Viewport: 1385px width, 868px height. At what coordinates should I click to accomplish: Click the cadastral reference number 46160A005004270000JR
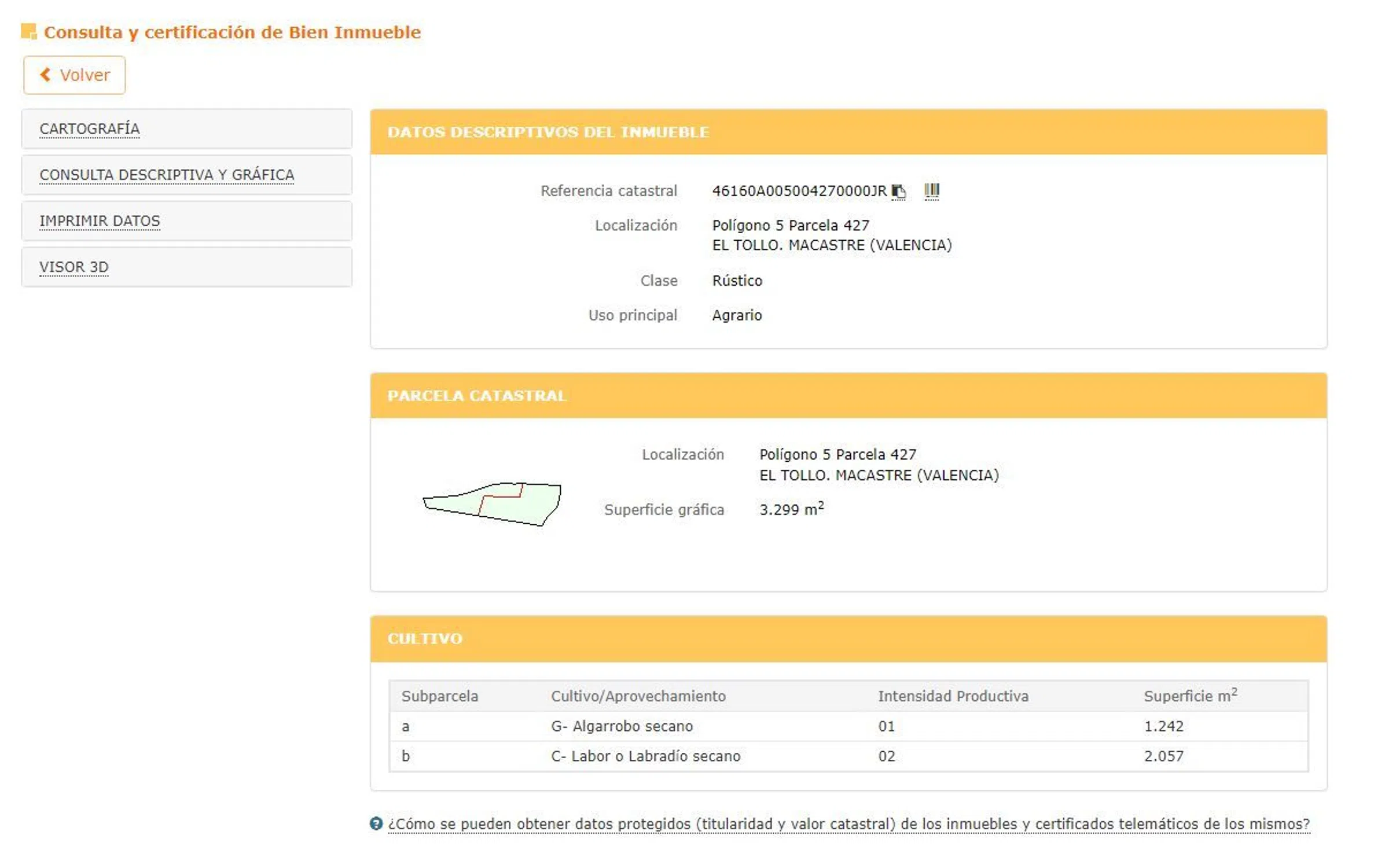click(799, 191)
